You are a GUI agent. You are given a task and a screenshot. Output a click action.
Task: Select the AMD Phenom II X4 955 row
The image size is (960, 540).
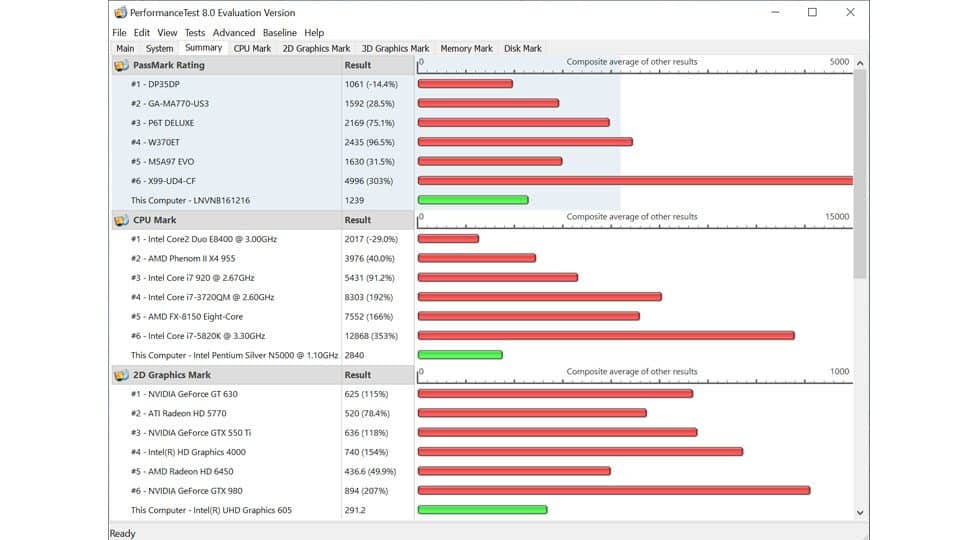click(482, 258)
